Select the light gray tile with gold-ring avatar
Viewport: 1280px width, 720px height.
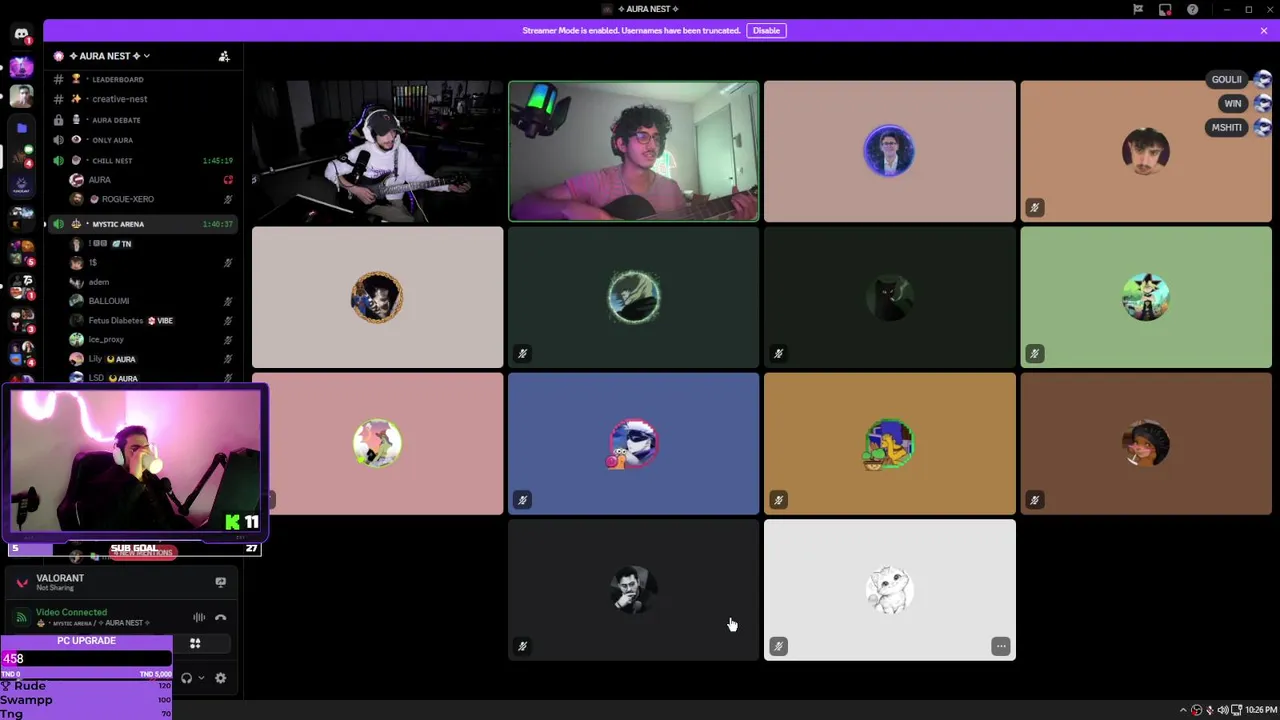click(x=377, y=297)
